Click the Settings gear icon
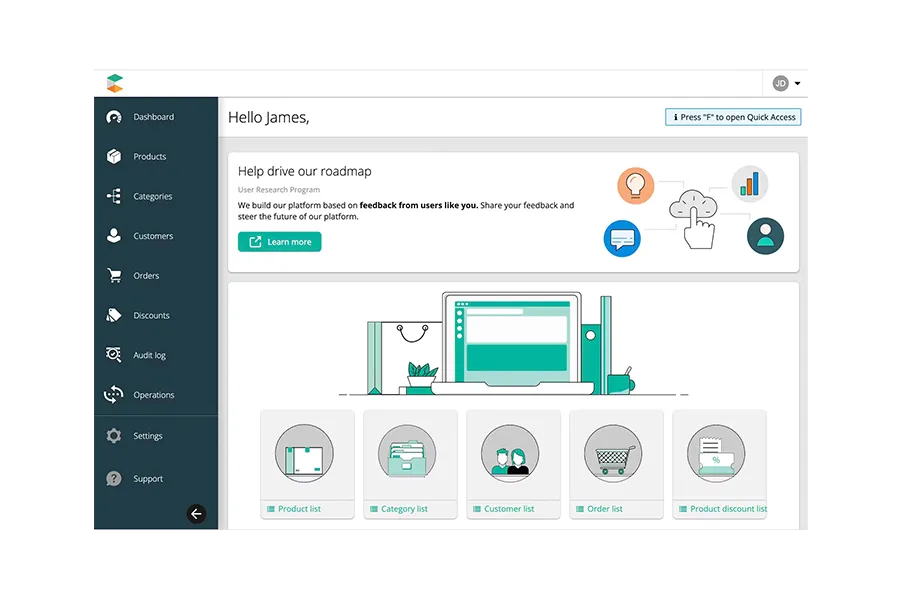900x600 pixels. (114, 436)
